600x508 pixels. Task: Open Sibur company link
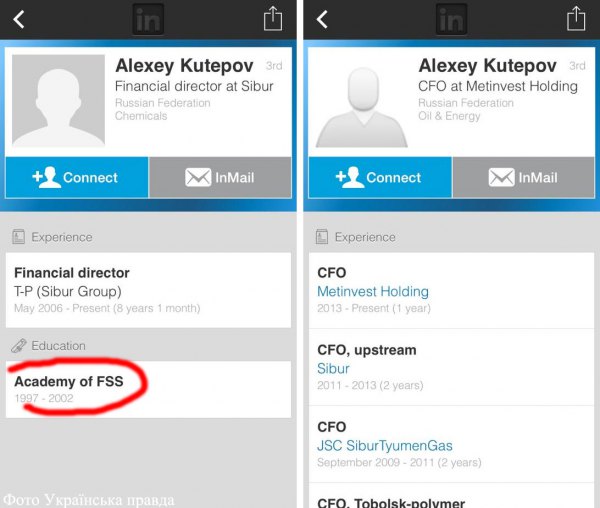pos(333,368)
